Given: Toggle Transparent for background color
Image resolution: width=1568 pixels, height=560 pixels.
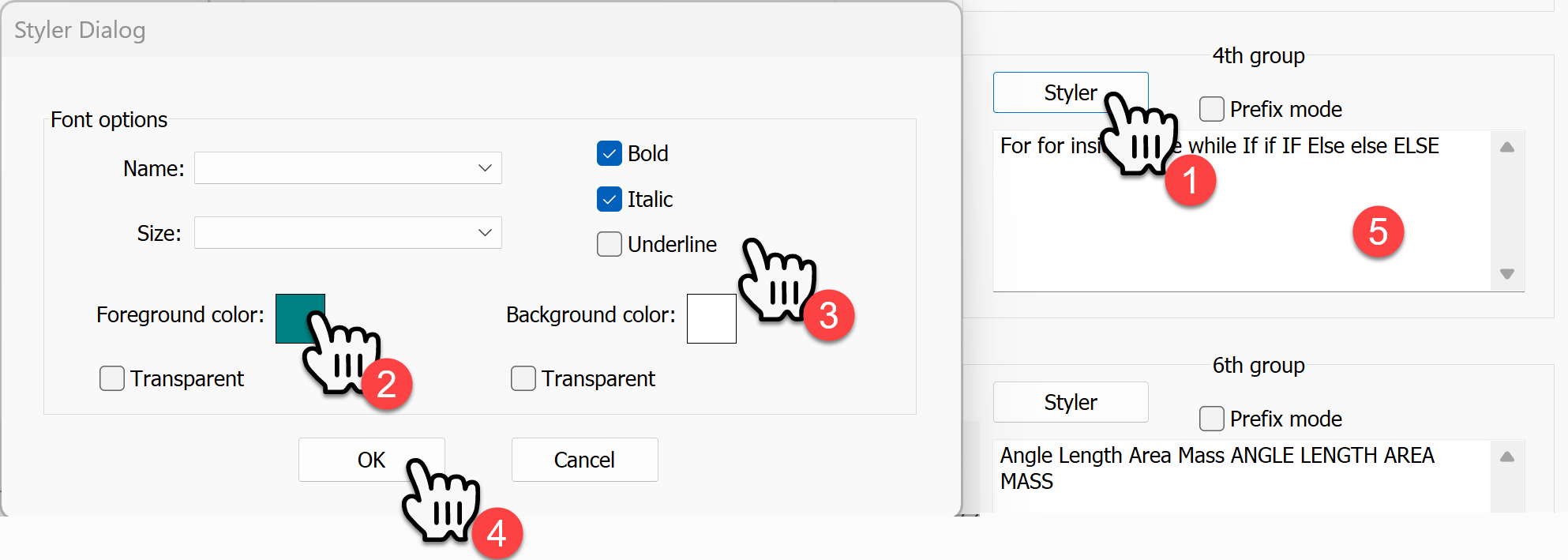Looking at the screenshot, I should [523, 378].
